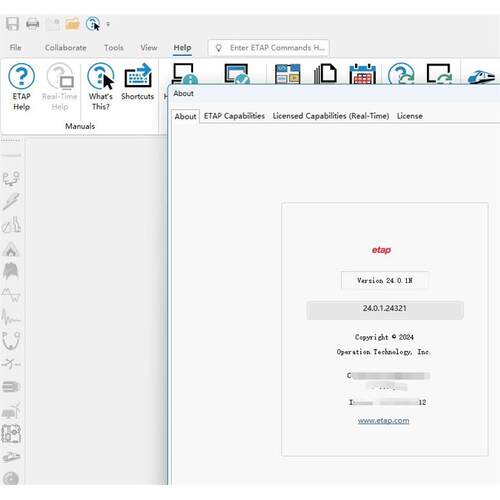This screenshot has width=500, height=500.
Task: Select the sawtooth harmonic waveform sidebar icon
Action: coord(11,295)
